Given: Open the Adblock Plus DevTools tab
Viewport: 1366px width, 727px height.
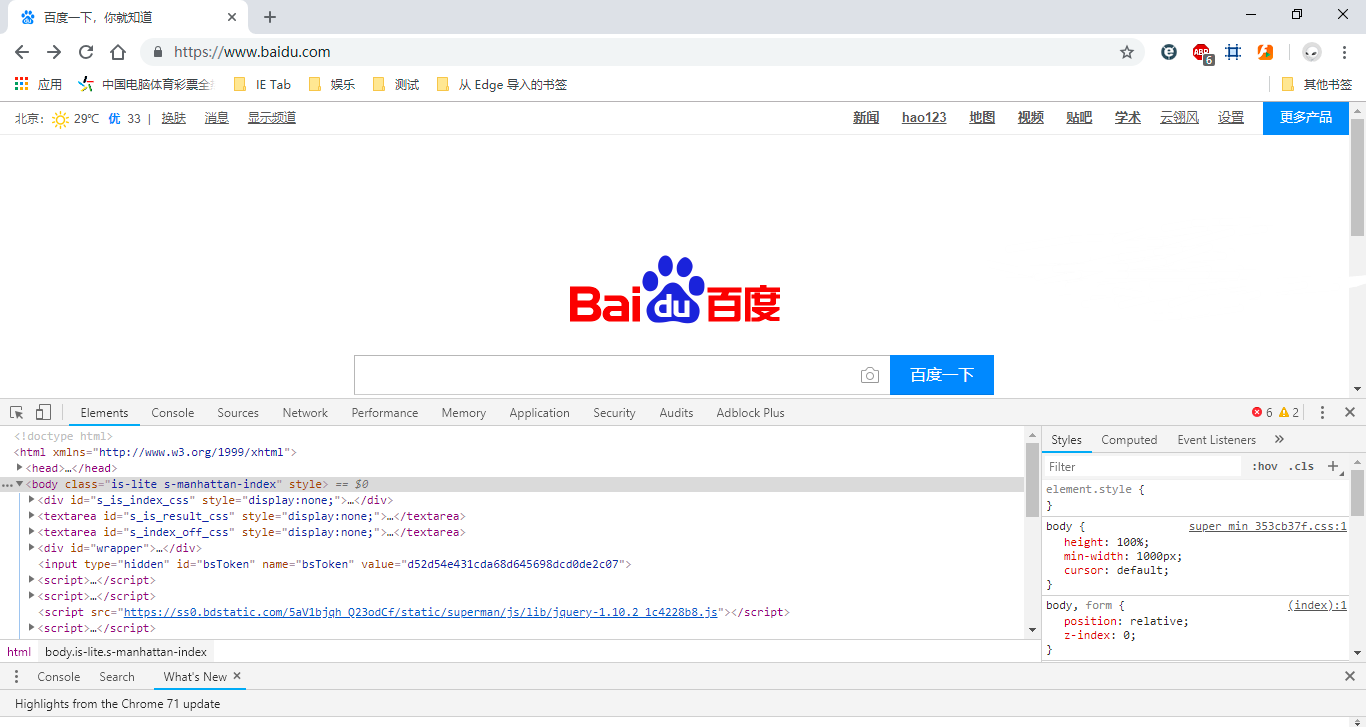Looking at the screenshot, I should click(x=750, y=412).
